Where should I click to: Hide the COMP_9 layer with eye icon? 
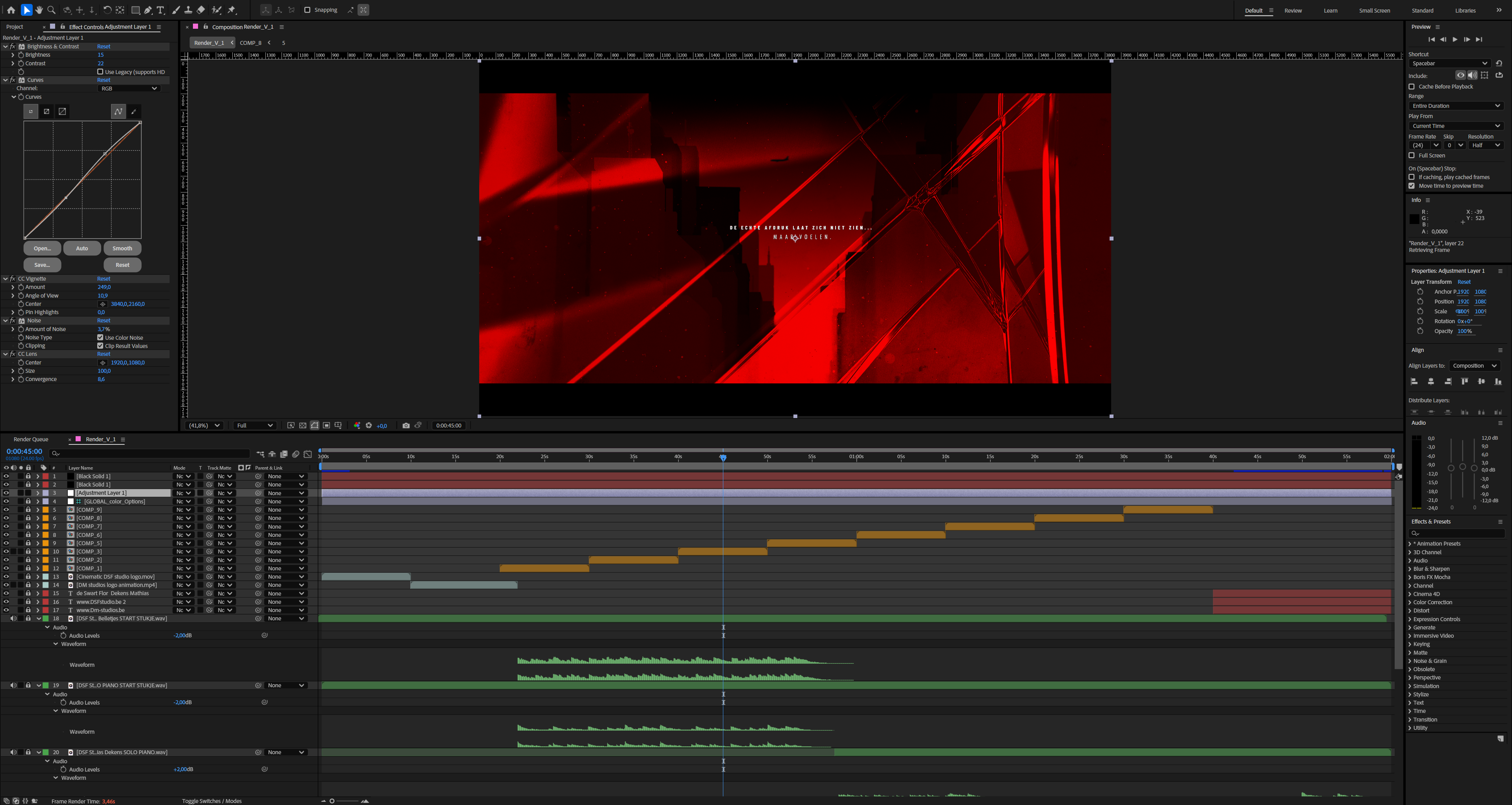click(6, 510)
